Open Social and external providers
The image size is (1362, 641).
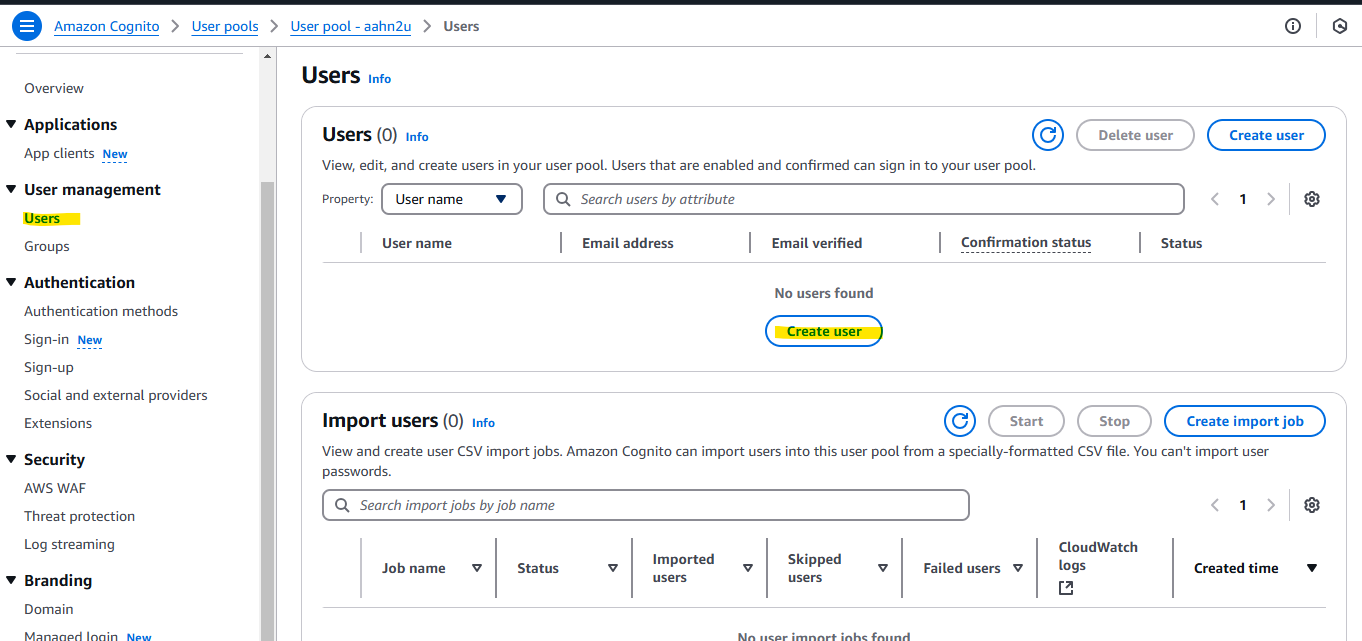point(116,395)
